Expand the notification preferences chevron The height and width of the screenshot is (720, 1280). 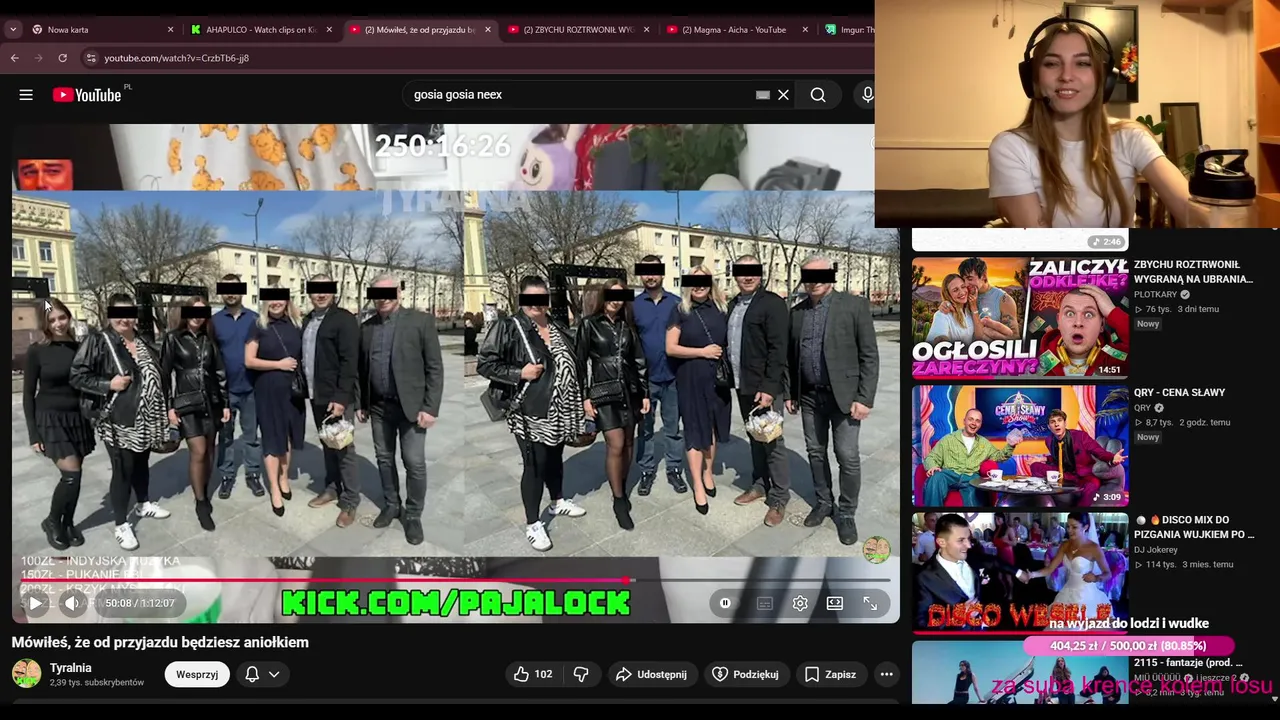click(x=274, y=674)
